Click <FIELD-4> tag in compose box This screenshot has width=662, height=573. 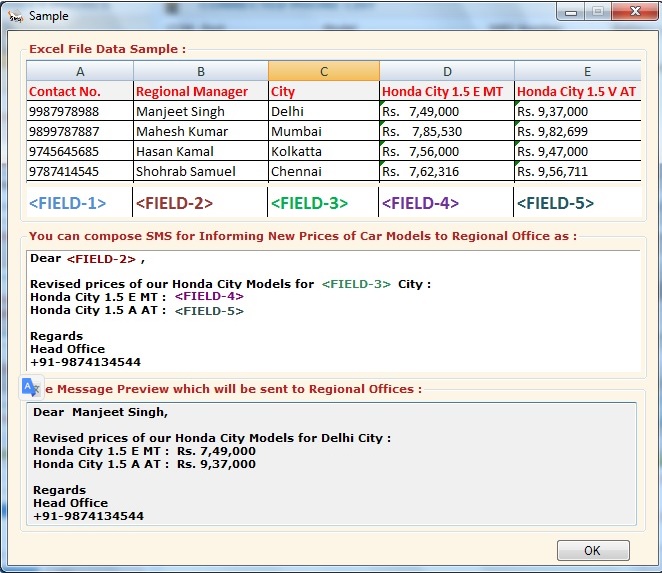point(209,296)
